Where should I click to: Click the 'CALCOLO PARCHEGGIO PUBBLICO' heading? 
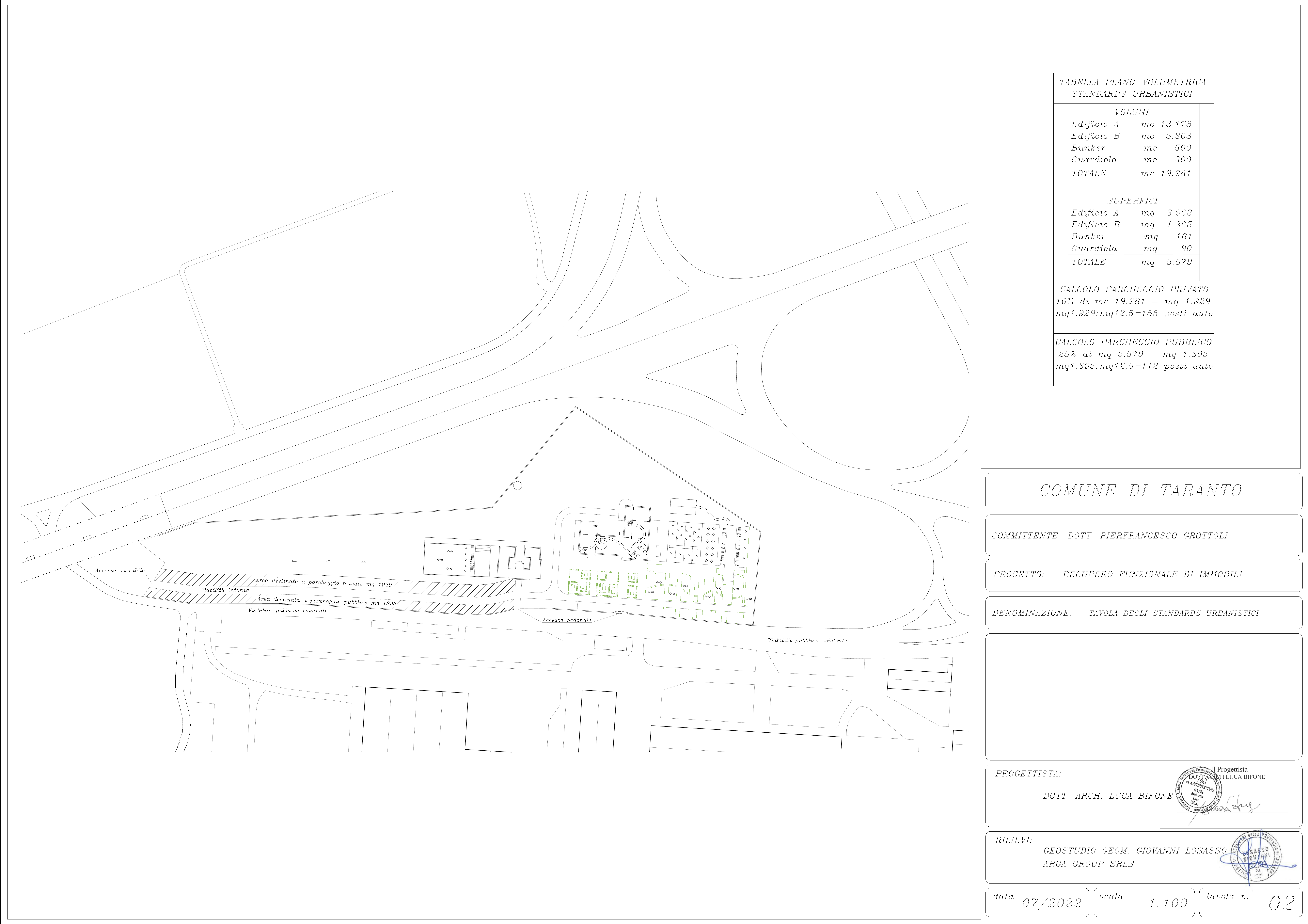click(x=1134, y=342)
